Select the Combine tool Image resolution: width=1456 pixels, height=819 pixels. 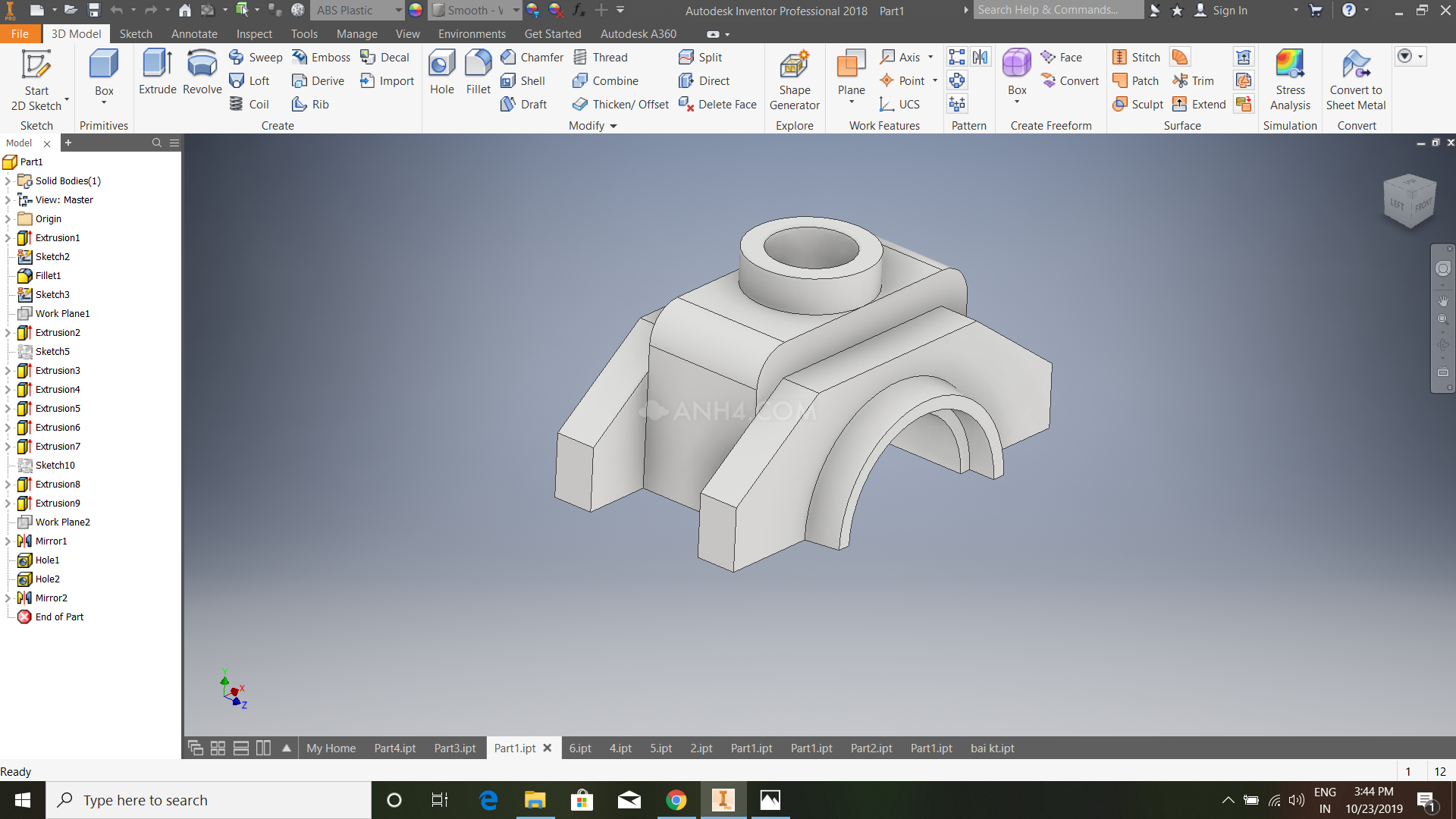[606, 81]
